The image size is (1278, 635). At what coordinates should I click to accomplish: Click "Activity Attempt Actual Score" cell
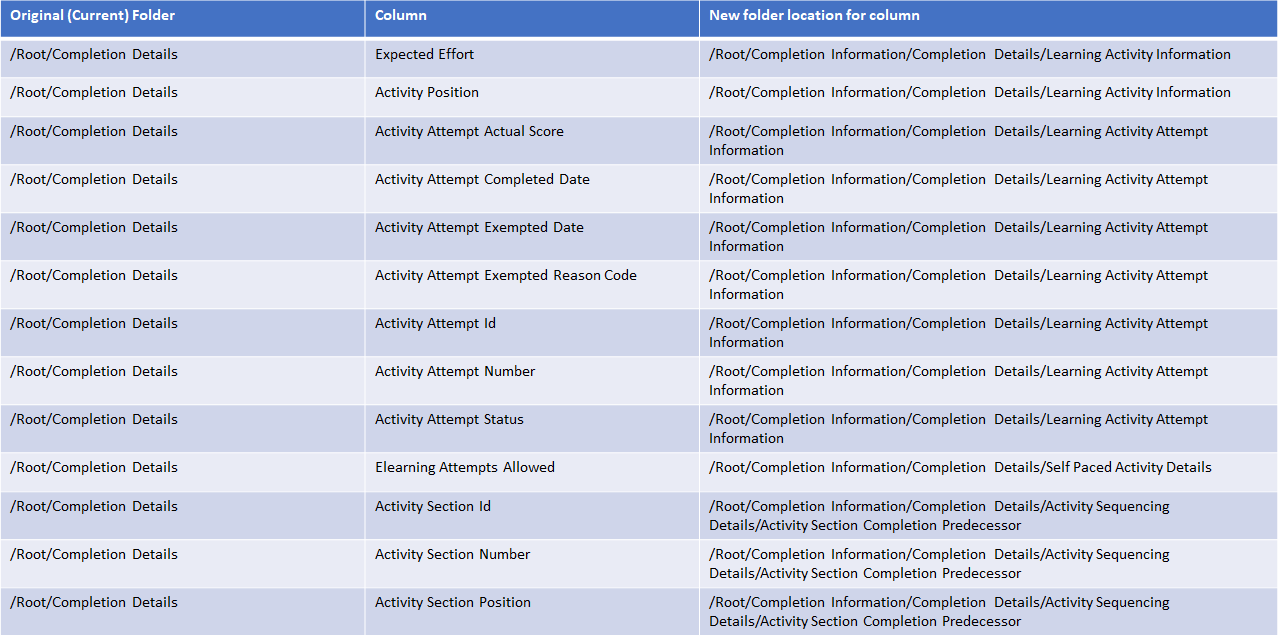(x=469, y=132)
